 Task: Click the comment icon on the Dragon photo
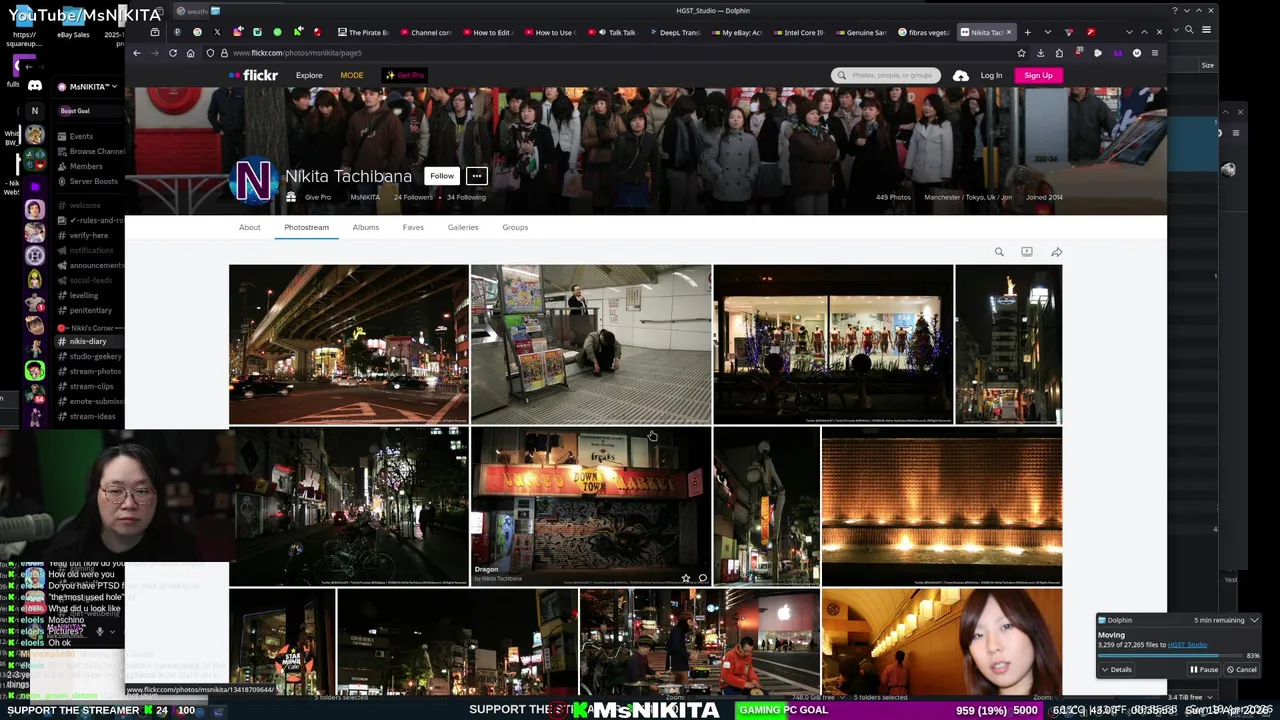tap(702, 578)
